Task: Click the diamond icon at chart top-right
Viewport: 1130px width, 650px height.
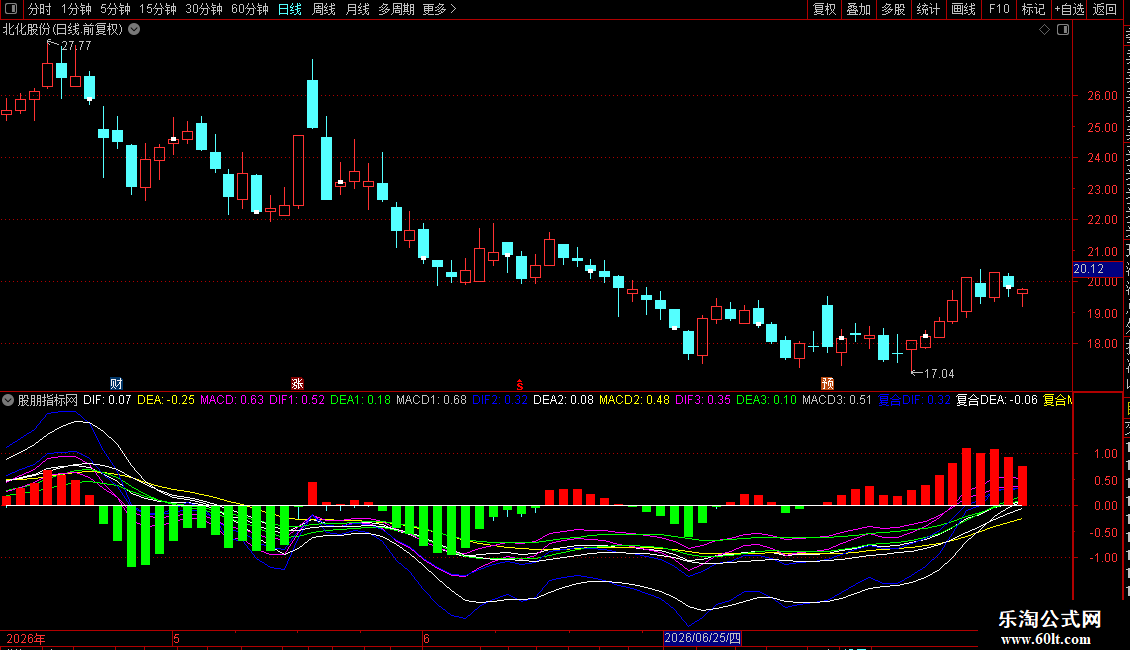Action: (1044, 30)
